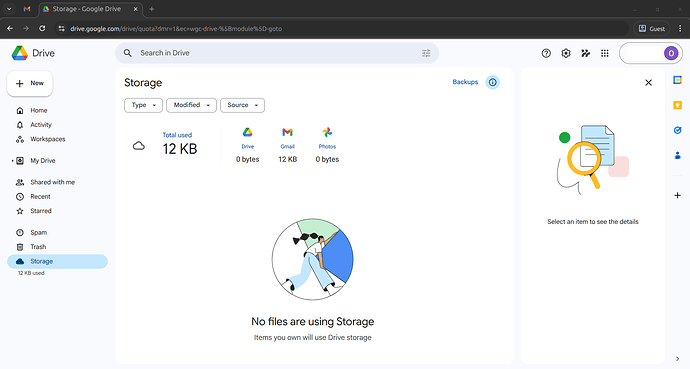Open a new browser tab
The image size is (690, 369).
coord(151,9)
